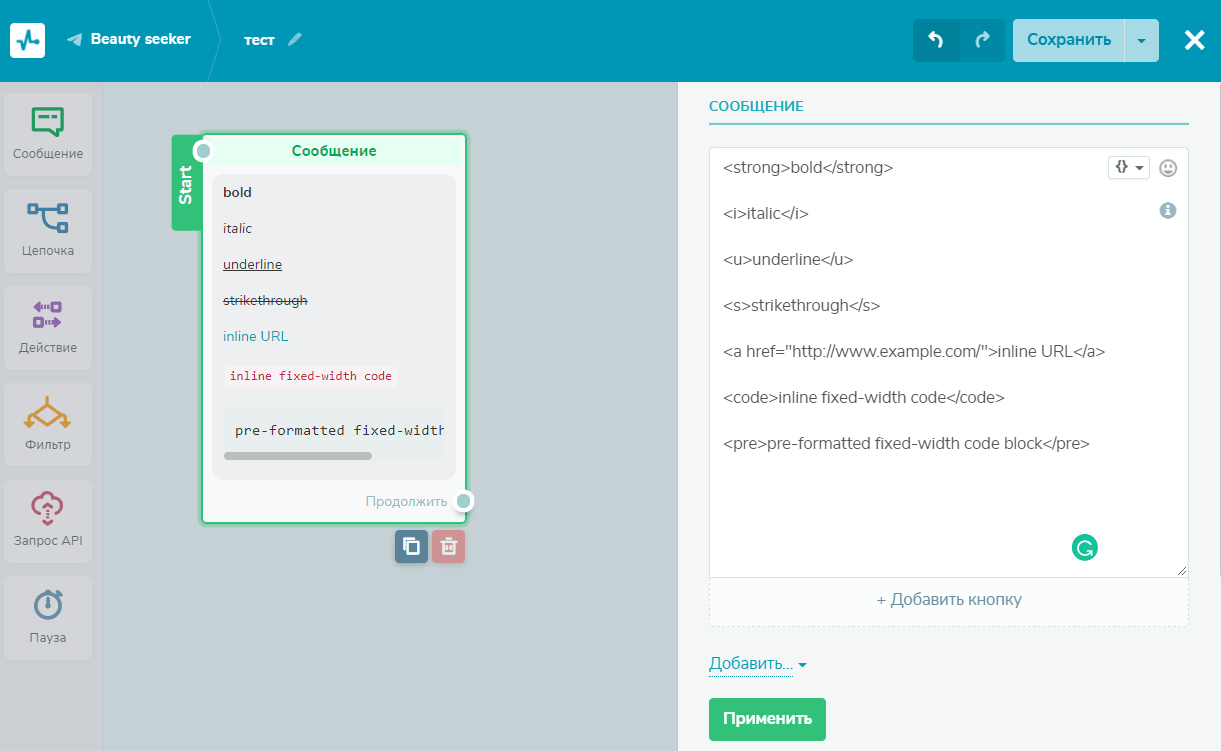Click the undo arrow button
The height and width of the screenshot is (751, 1221).
[x=936, y=40]
